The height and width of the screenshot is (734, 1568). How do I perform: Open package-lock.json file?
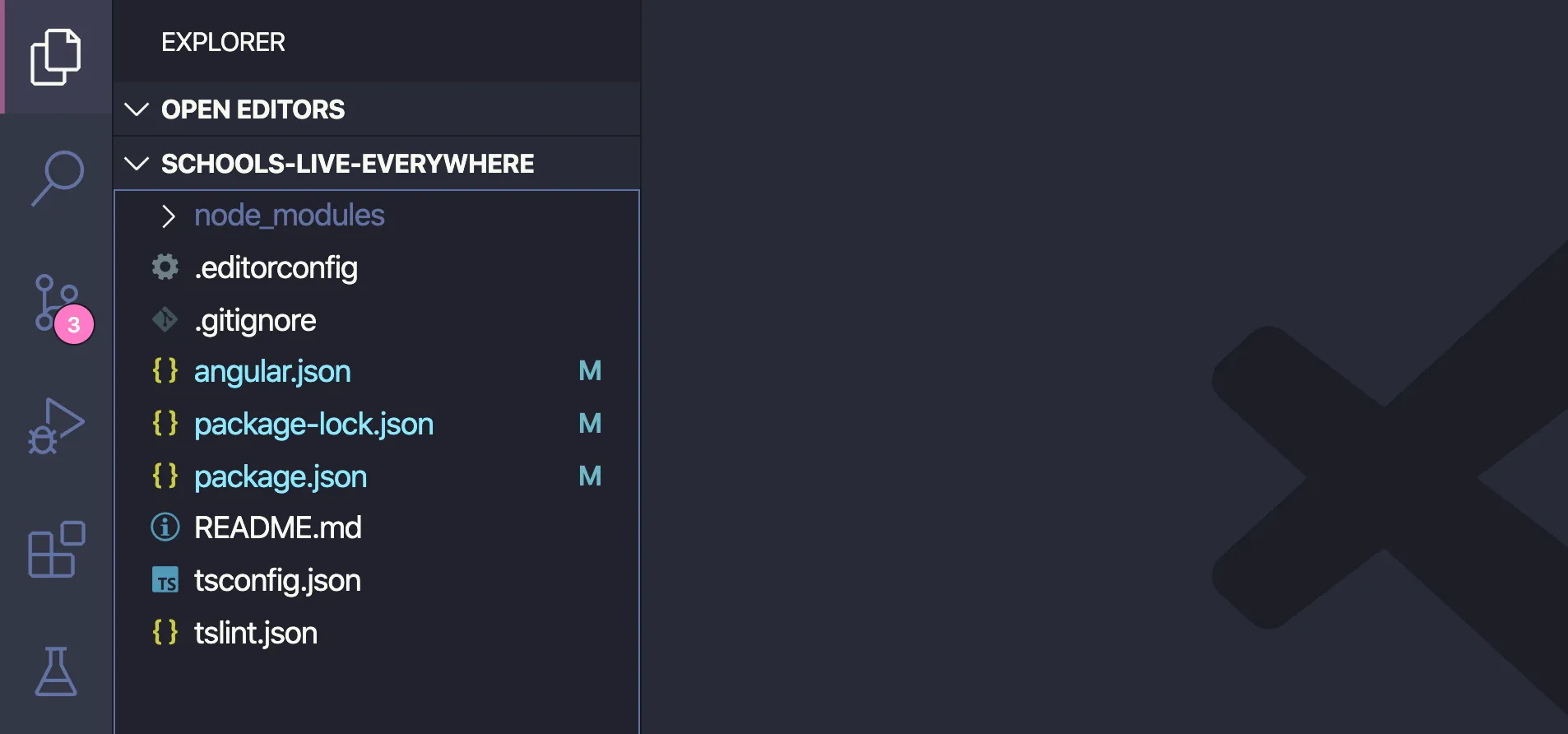point(377,425)
